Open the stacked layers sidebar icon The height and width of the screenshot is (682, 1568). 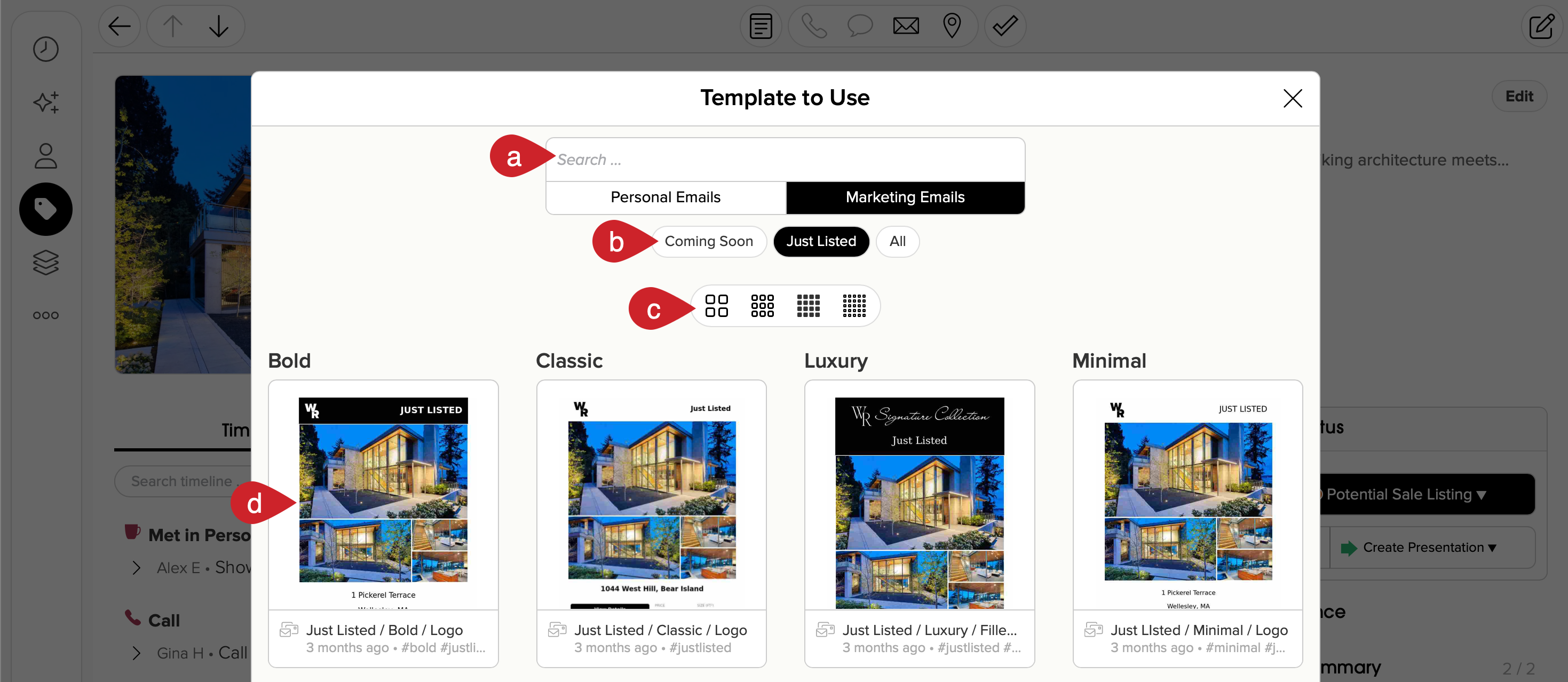point(46,262)
